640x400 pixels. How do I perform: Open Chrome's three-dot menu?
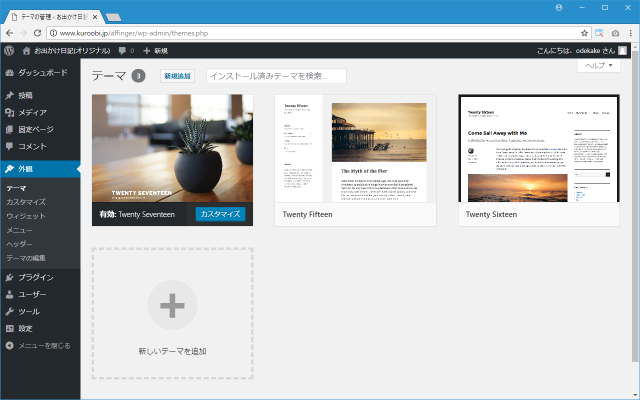[628, 33]
